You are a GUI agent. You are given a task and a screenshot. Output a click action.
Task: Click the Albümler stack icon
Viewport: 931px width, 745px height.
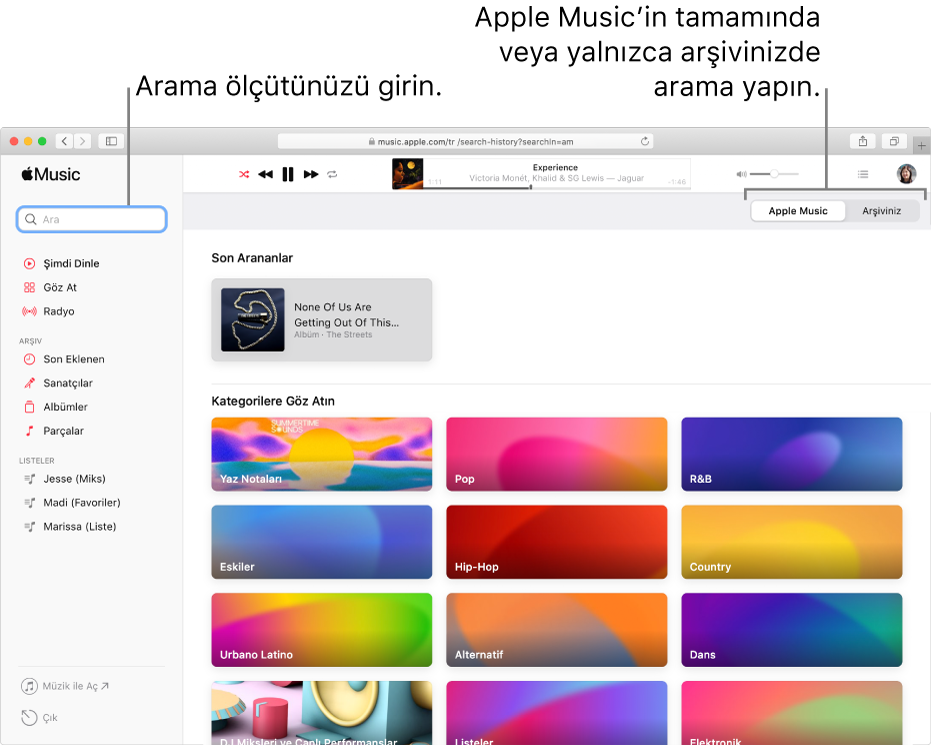tap(29, 407)
